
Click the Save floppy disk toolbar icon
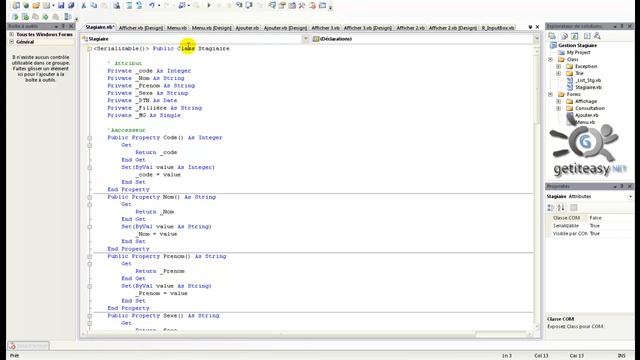[61, 5]
